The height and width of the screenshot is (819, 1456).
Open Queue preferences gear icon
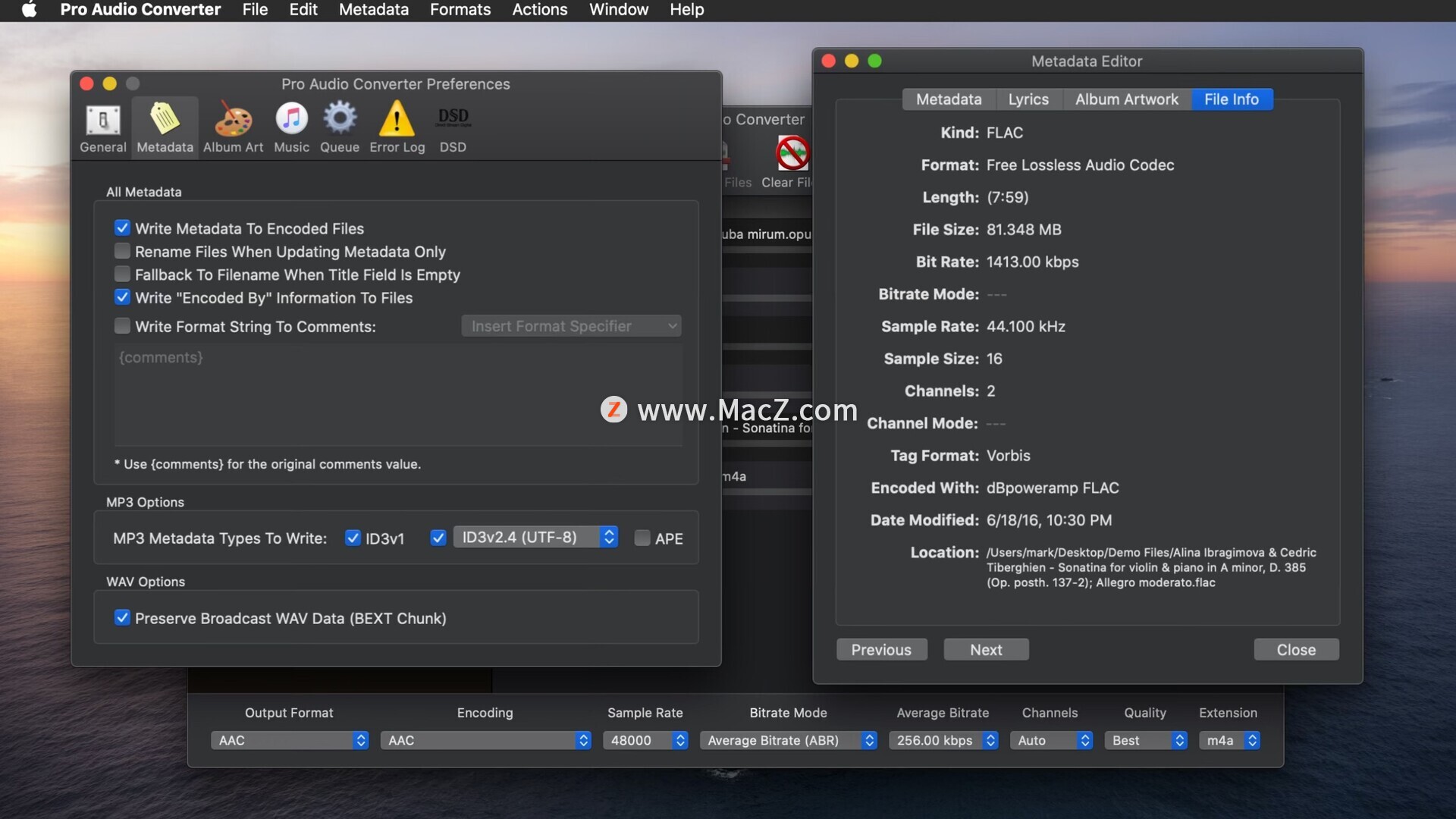click(x=339, y=127)
